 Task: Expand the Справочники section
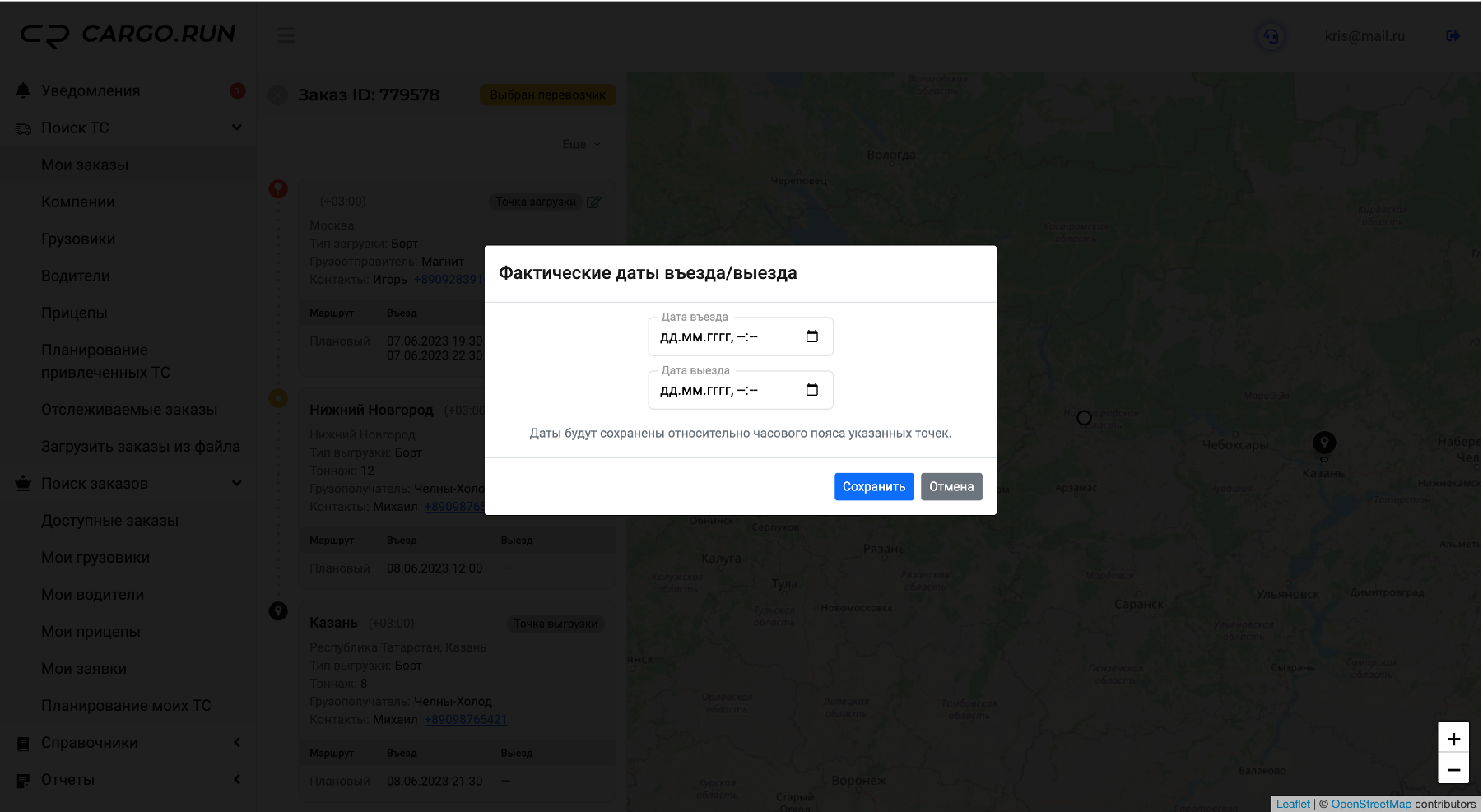point(236,742)
